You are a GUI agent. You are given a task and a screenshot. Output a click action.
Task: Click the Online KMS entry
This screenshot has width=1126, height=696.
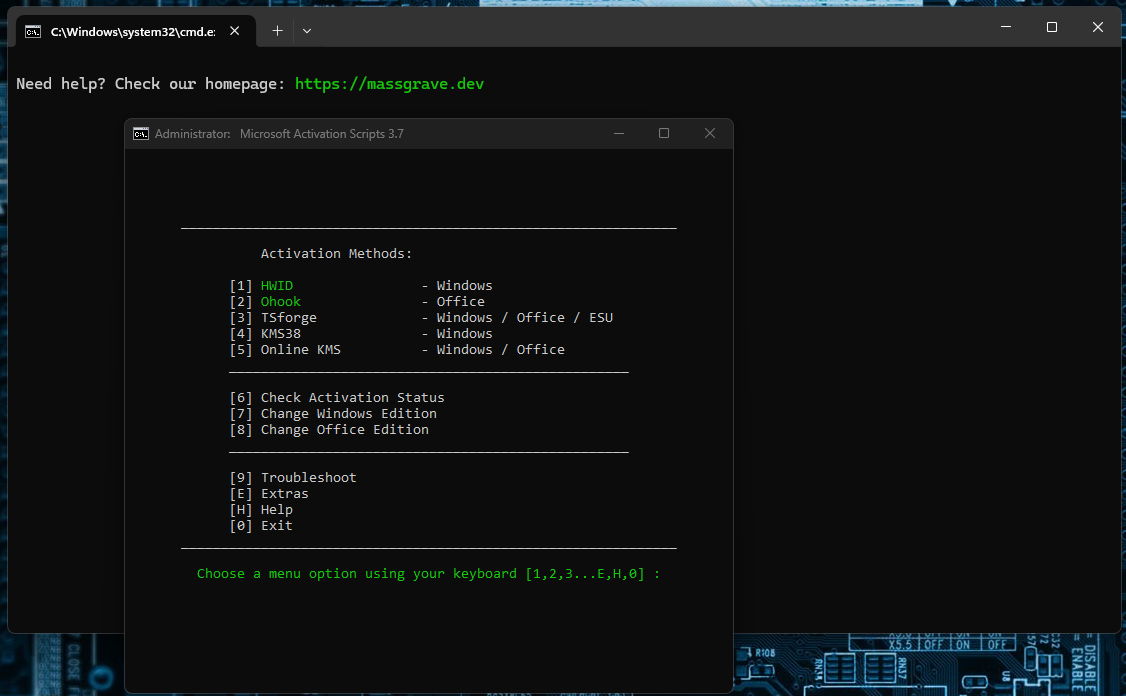click(300, 350)
